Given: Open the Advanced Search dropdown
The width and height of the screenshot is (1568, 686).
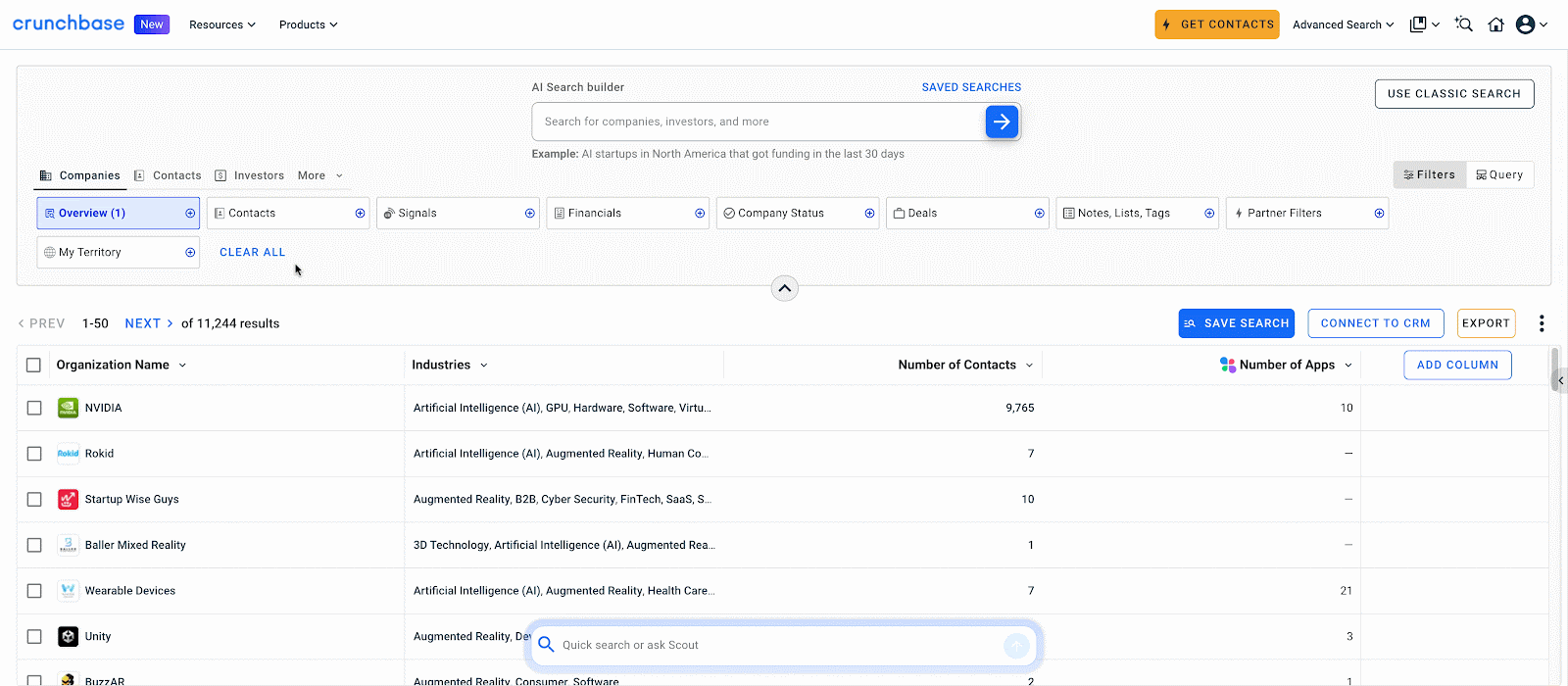Looking at the screenshot, I should (x=1344, y=24).
